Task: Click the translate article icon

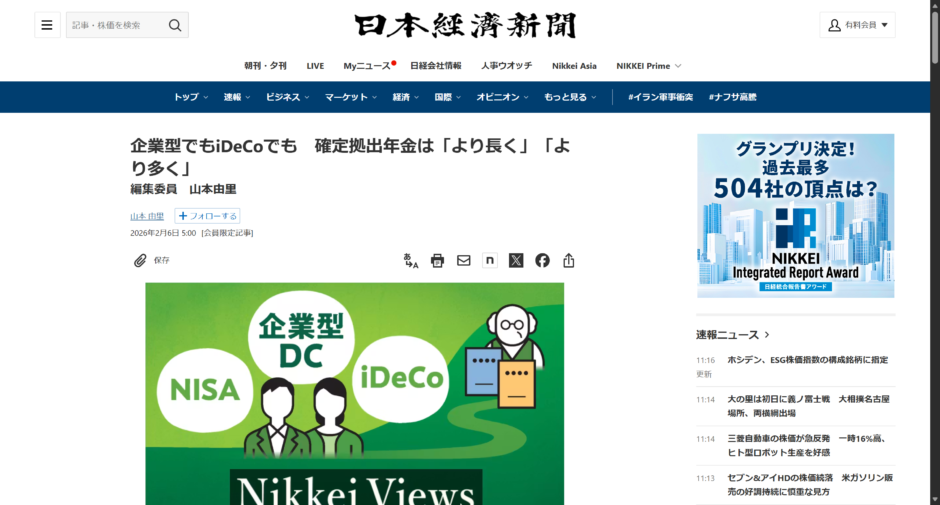Action: click(411, 260)
